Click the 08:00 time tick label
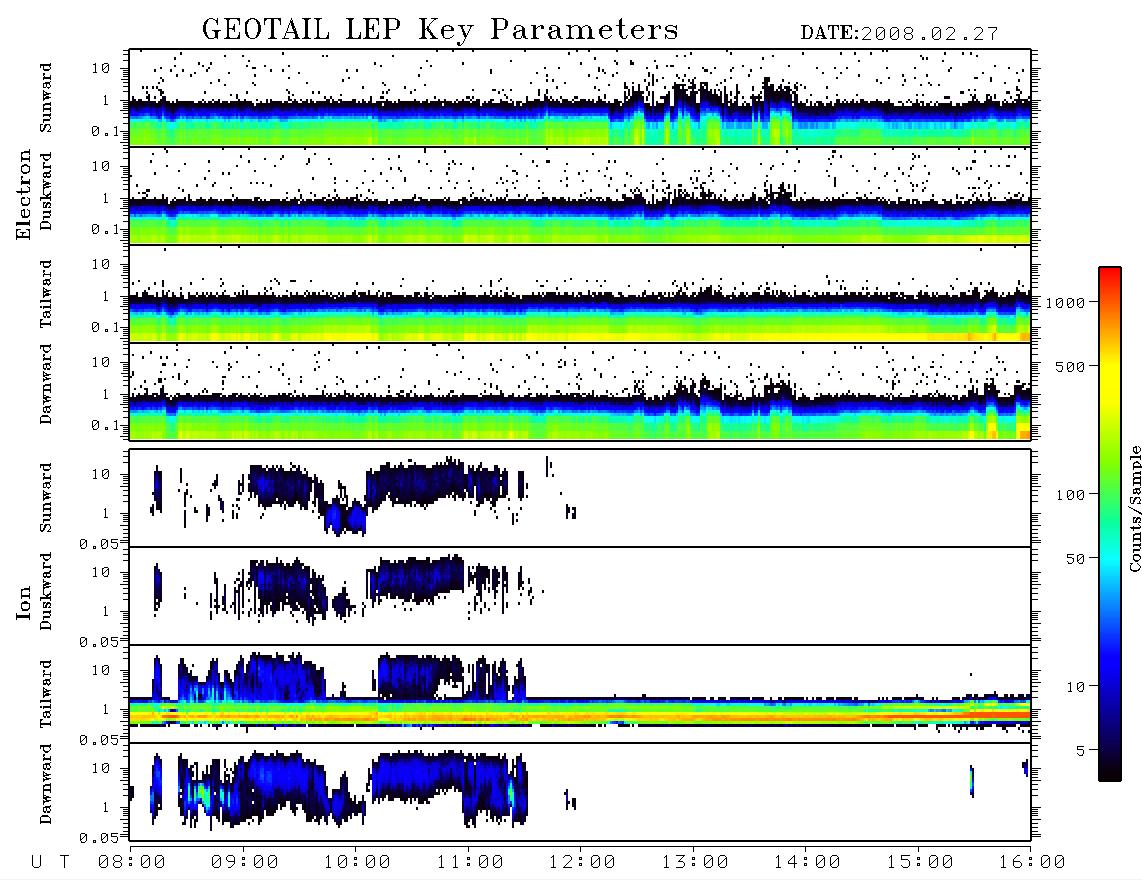The width and height of the screenshot is (1142, 880). (x=132, y=863)
